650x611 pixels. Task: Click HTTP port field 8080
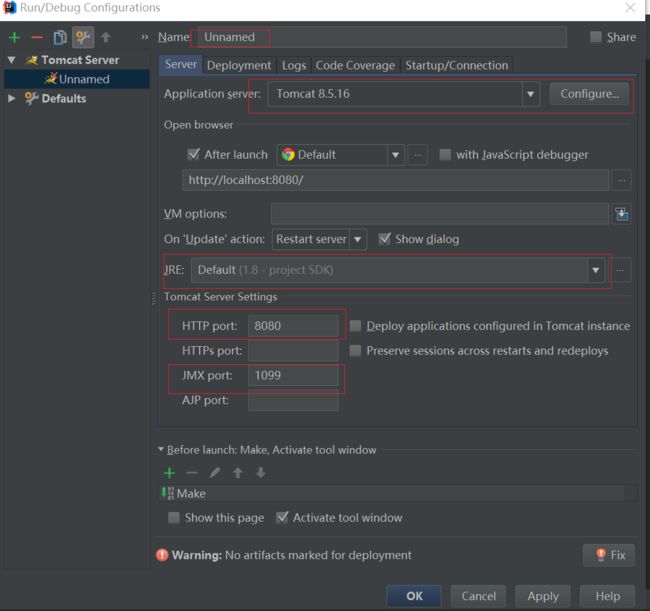click(293, 326)
